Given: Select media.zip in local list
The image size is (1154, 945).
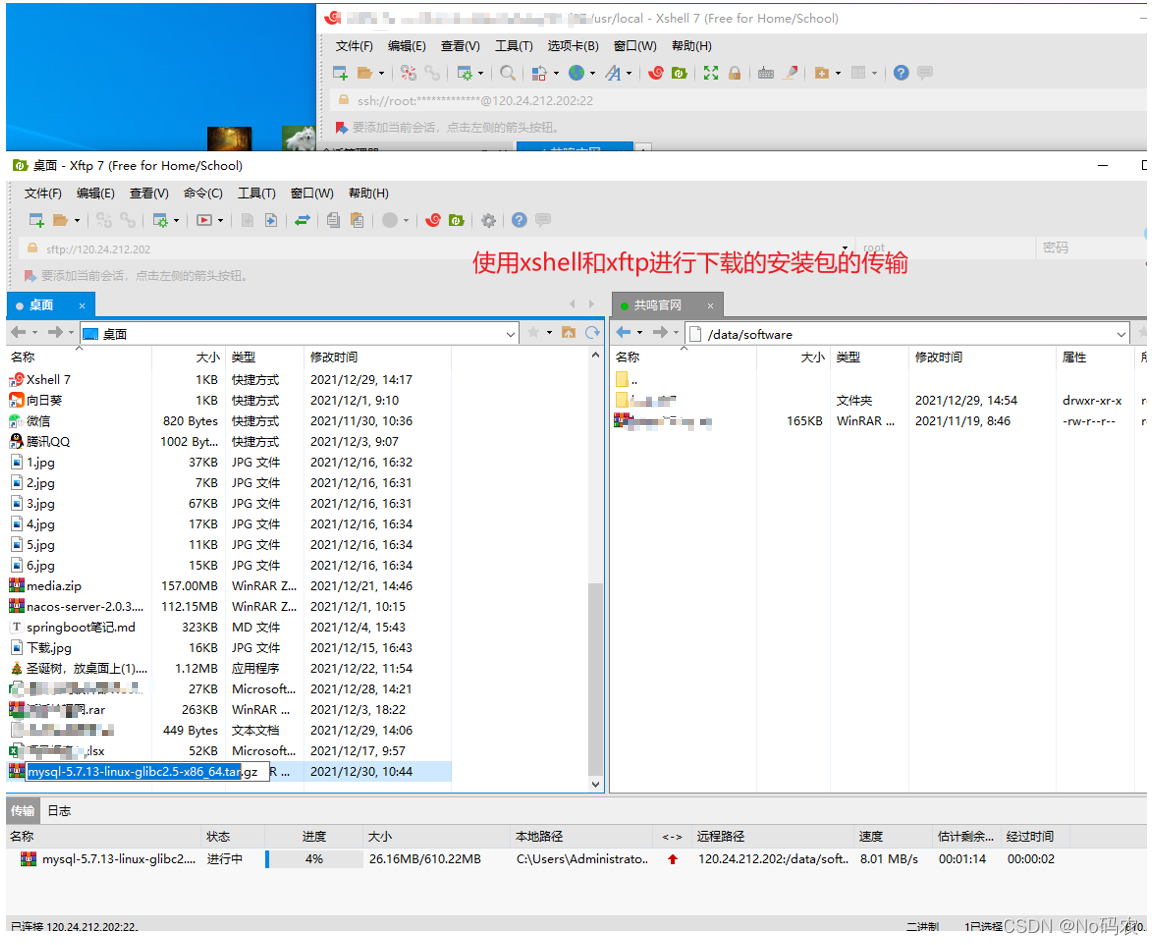Looking at the screenshot, I should point(54,586).
